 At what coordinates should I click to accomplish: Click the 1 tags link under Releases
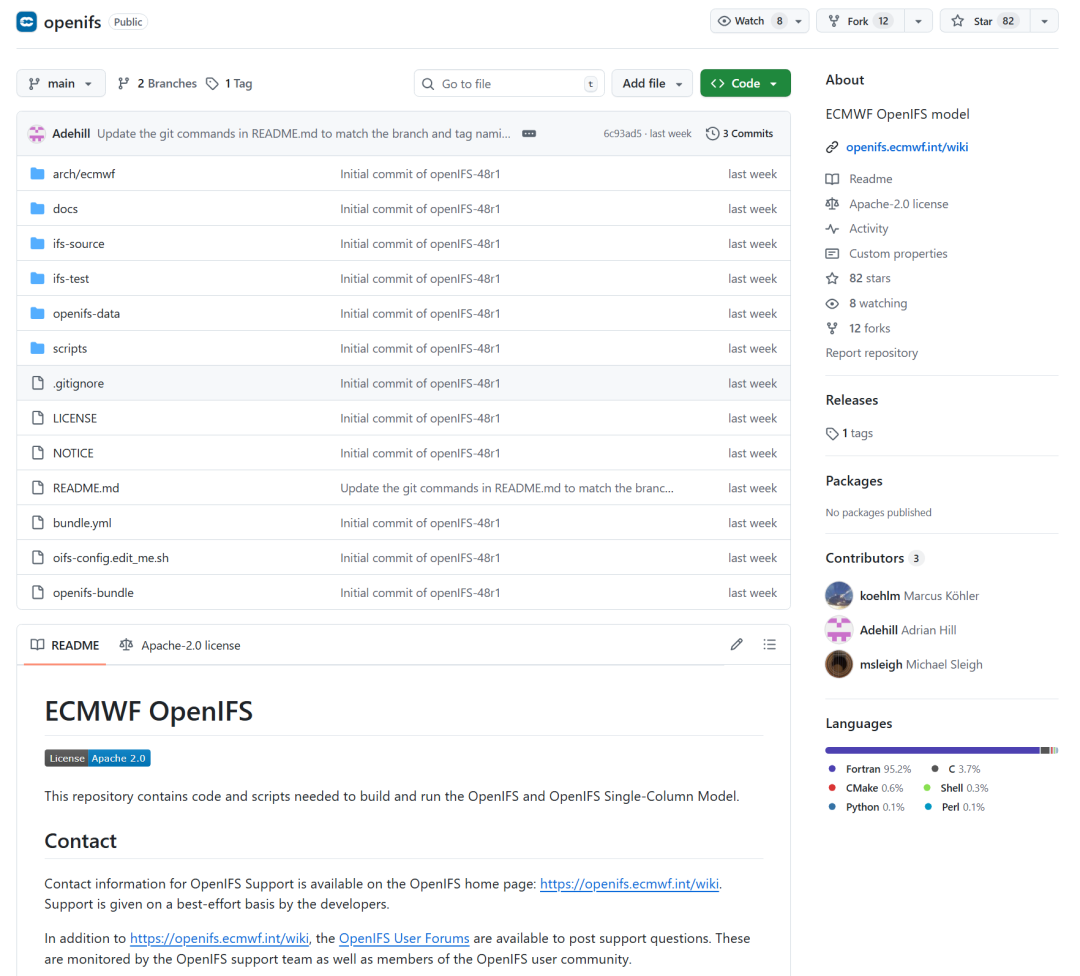858,433
